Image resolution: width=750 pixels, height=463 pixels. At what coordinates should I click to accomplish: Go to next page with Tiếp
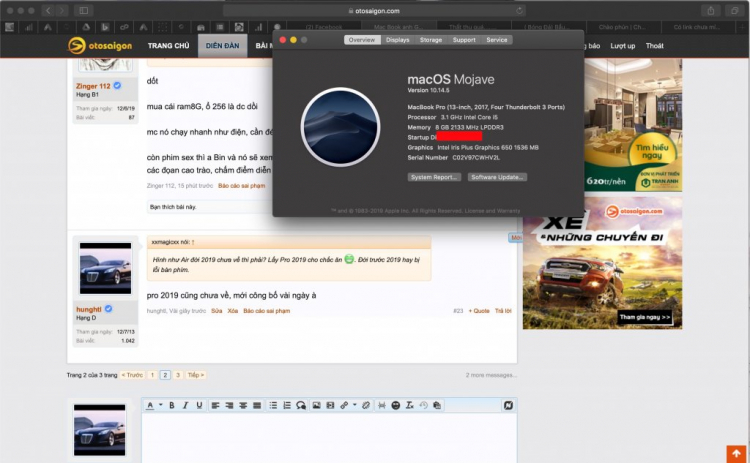point(196,375)
